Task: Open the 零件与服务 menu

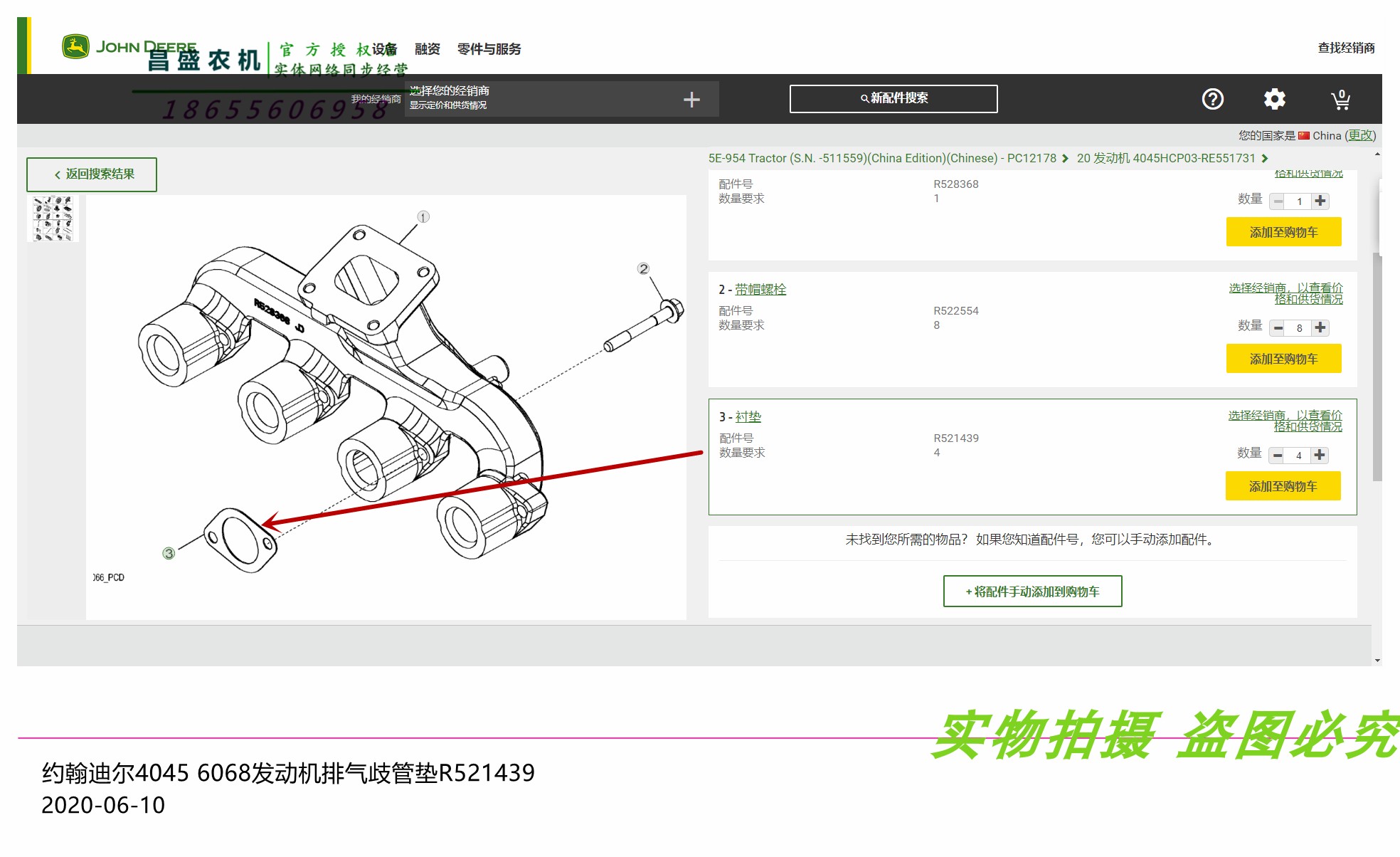Action: 489,49
